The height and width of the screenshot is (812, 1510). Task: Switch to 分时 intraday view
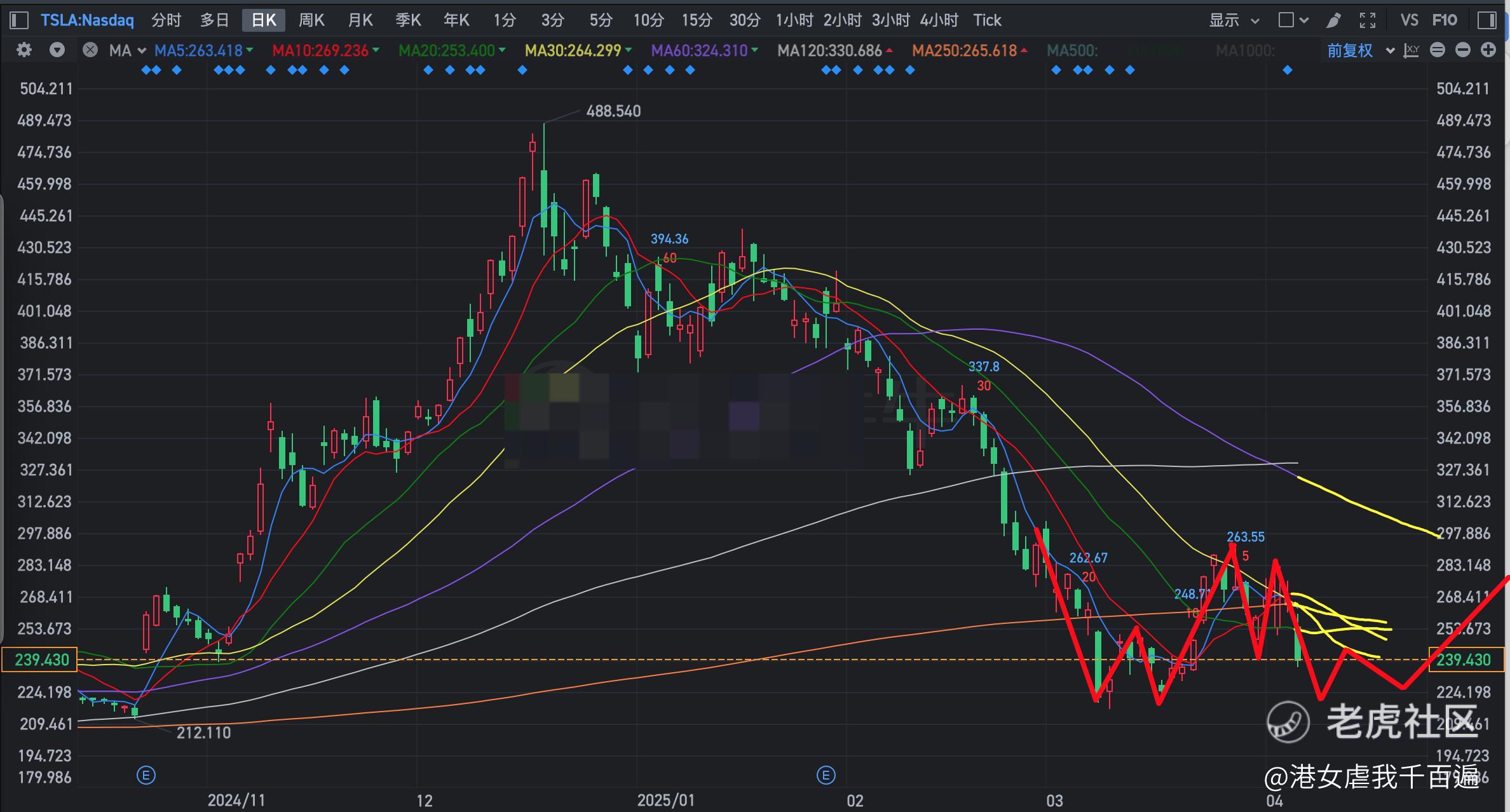click(x=167, y=20)
